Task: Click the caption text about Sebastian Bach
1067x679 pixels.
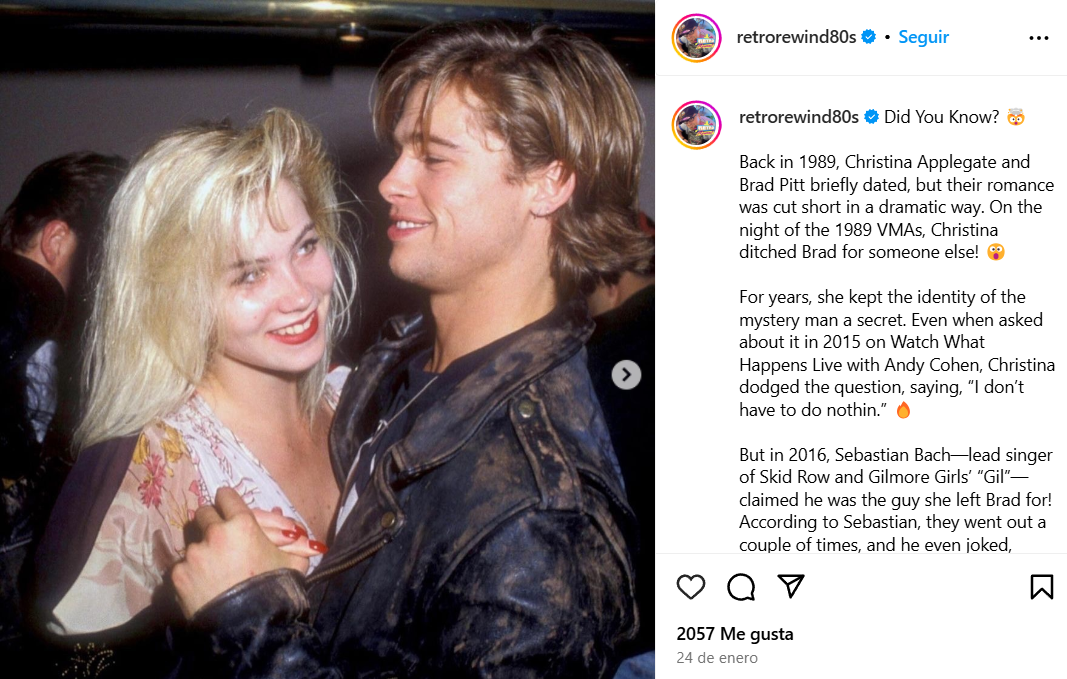Action: click(x=896, y=499)
